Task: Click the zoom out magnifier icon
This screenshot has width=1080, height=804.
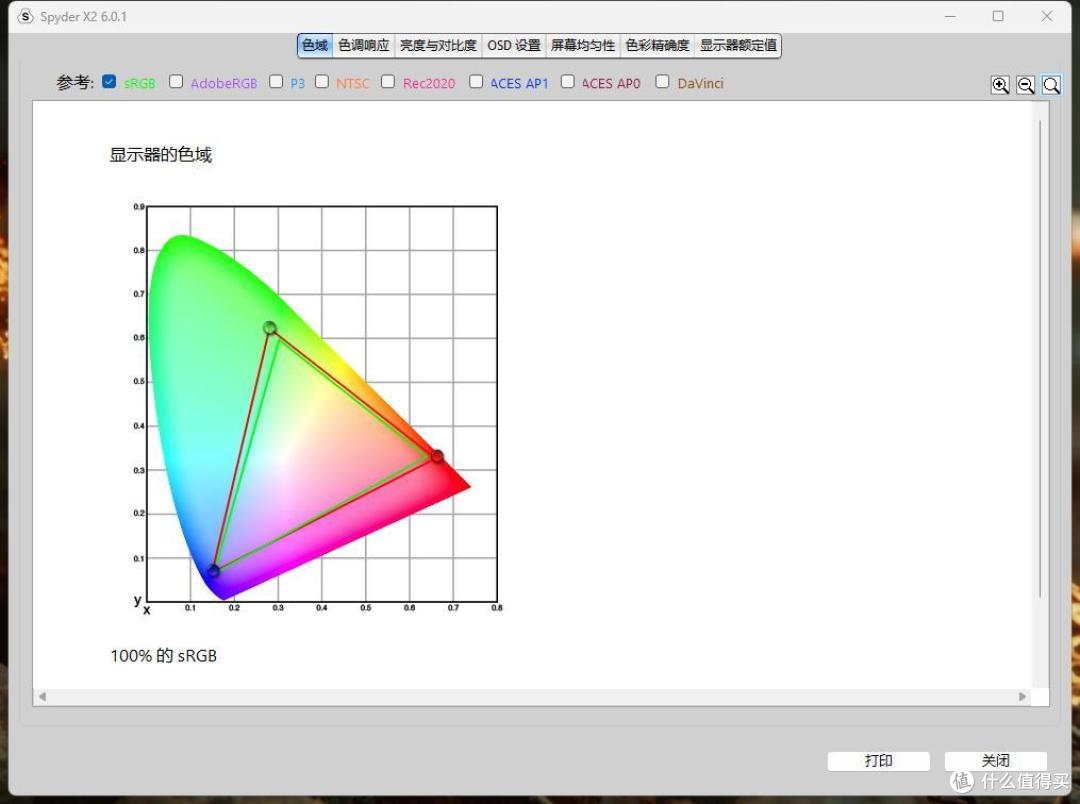Action: [1026, 85]
